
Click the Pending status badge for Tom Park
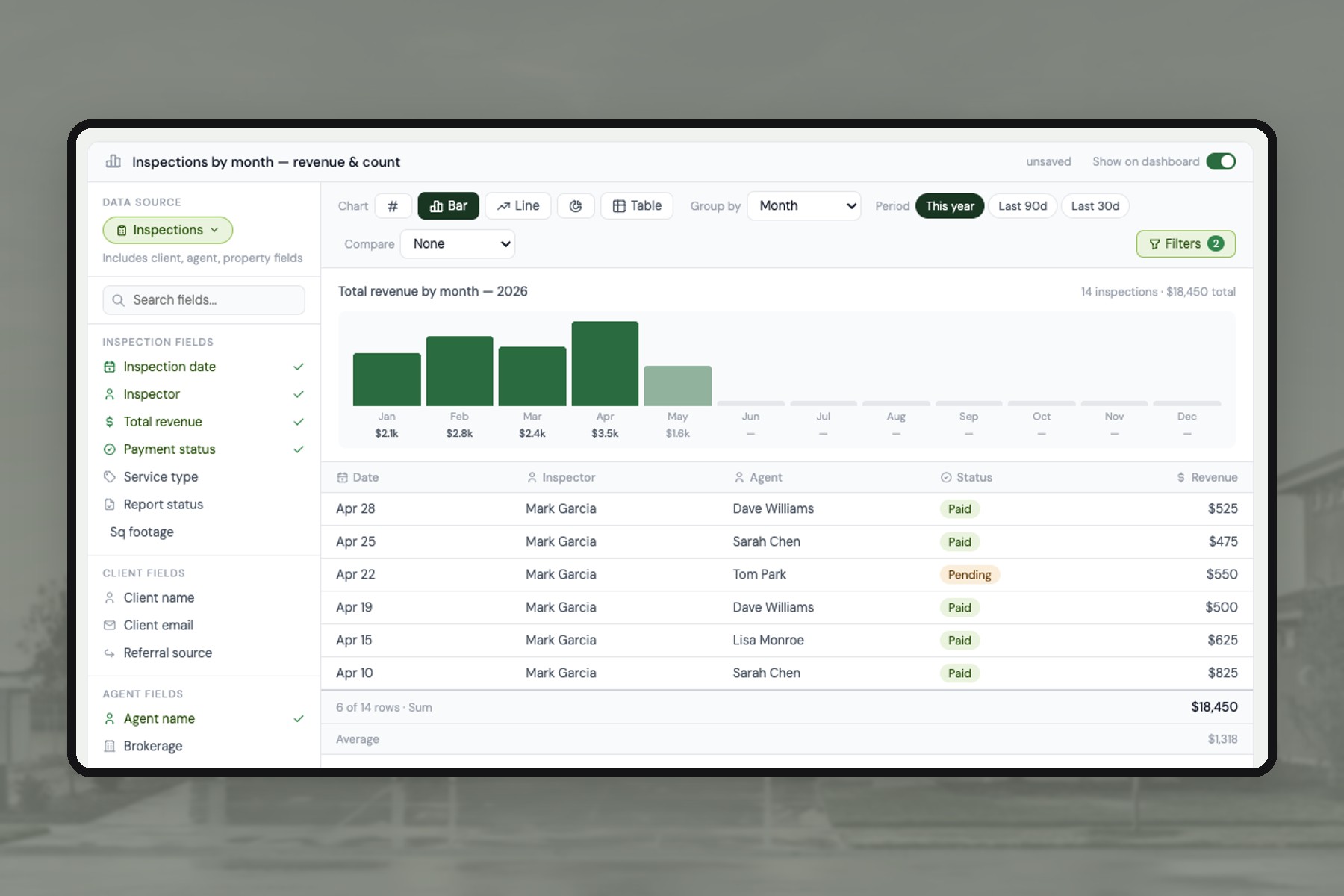point(969,575)
